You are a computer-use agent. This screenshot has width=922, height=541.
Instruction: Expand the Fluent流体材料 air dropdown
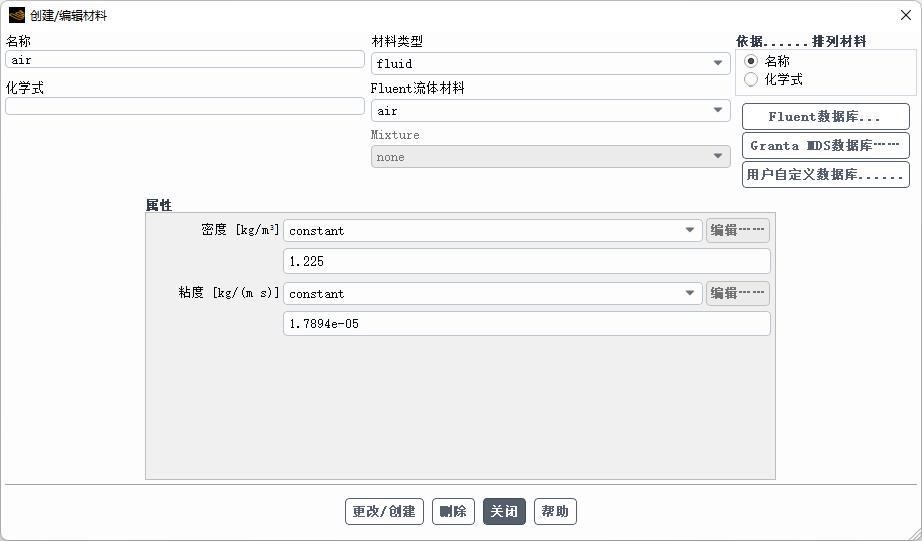[550, 111]
